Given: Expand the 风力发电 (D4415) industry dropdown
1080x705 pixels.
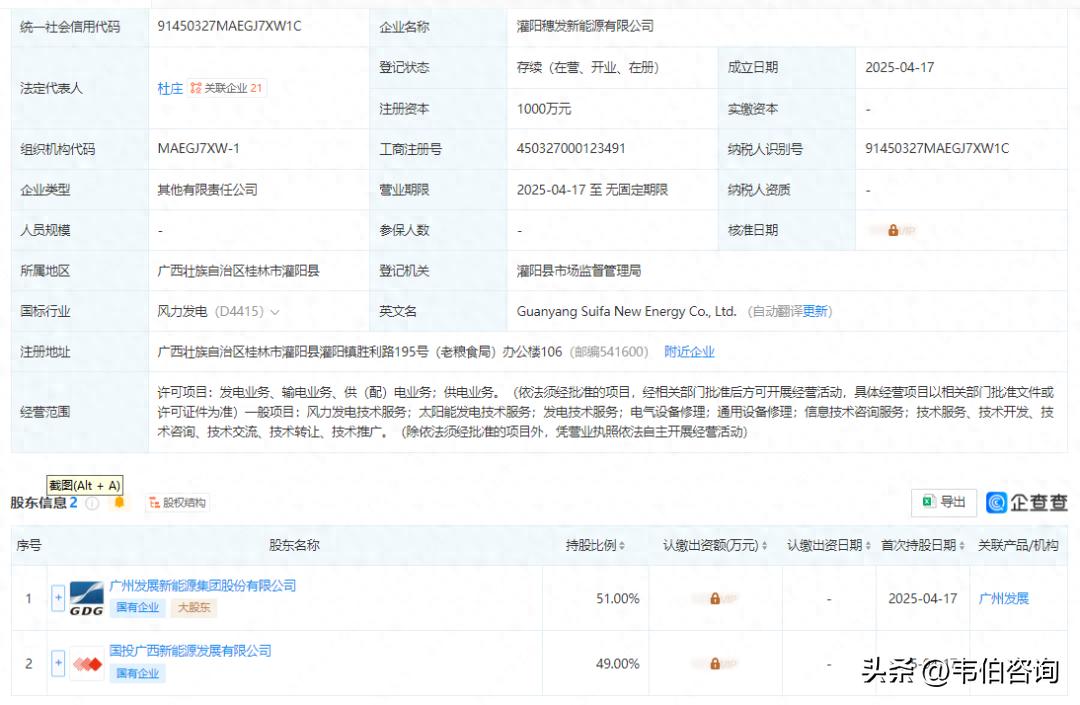Looking at the screenshot, I should 275,312.
